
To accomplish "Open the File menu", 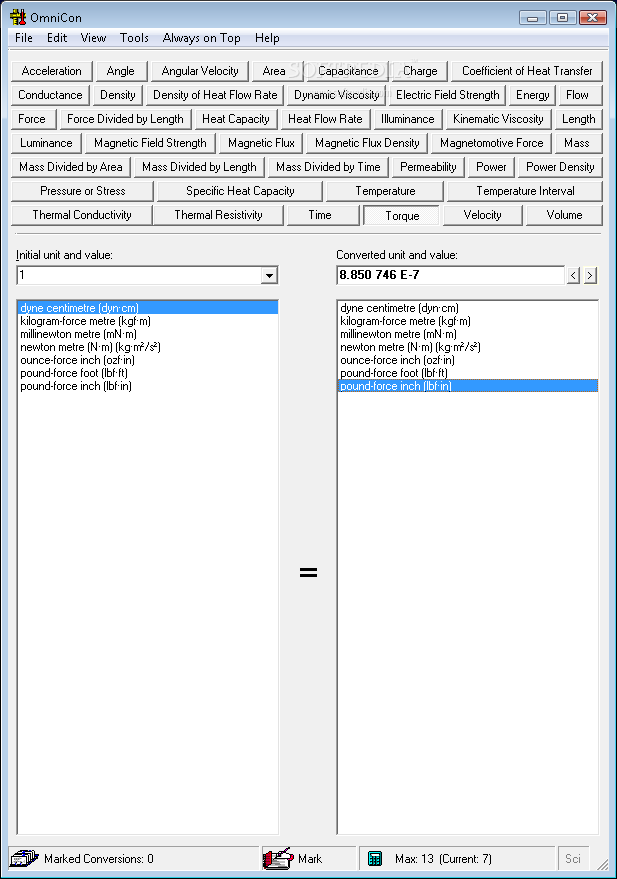I will pos(24,38).
